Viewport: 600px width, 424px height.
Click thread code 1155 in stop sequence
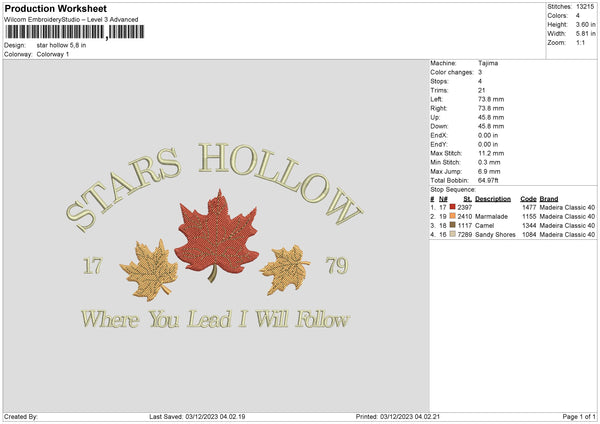pos(529,217)
